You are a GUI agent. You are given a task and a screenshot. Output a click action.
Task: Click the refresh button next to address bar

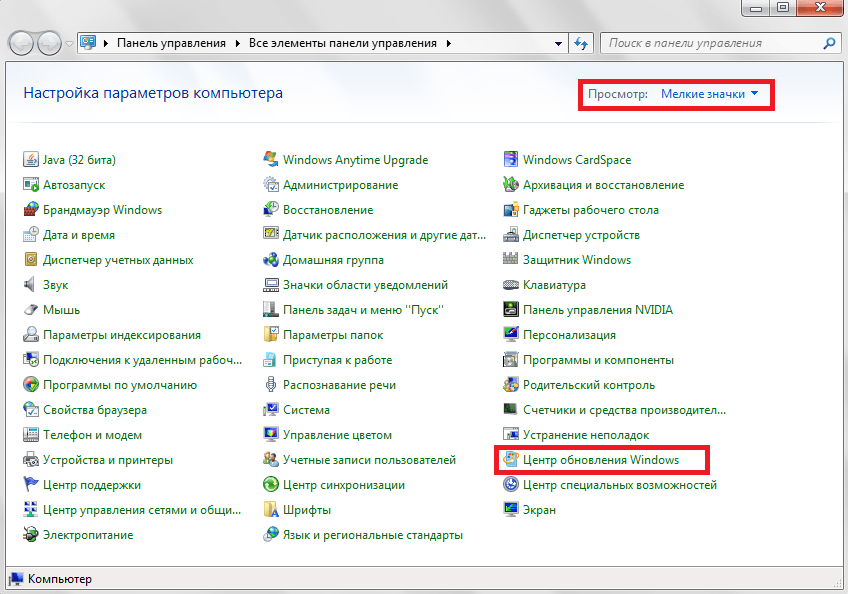[x=581, y=44]
